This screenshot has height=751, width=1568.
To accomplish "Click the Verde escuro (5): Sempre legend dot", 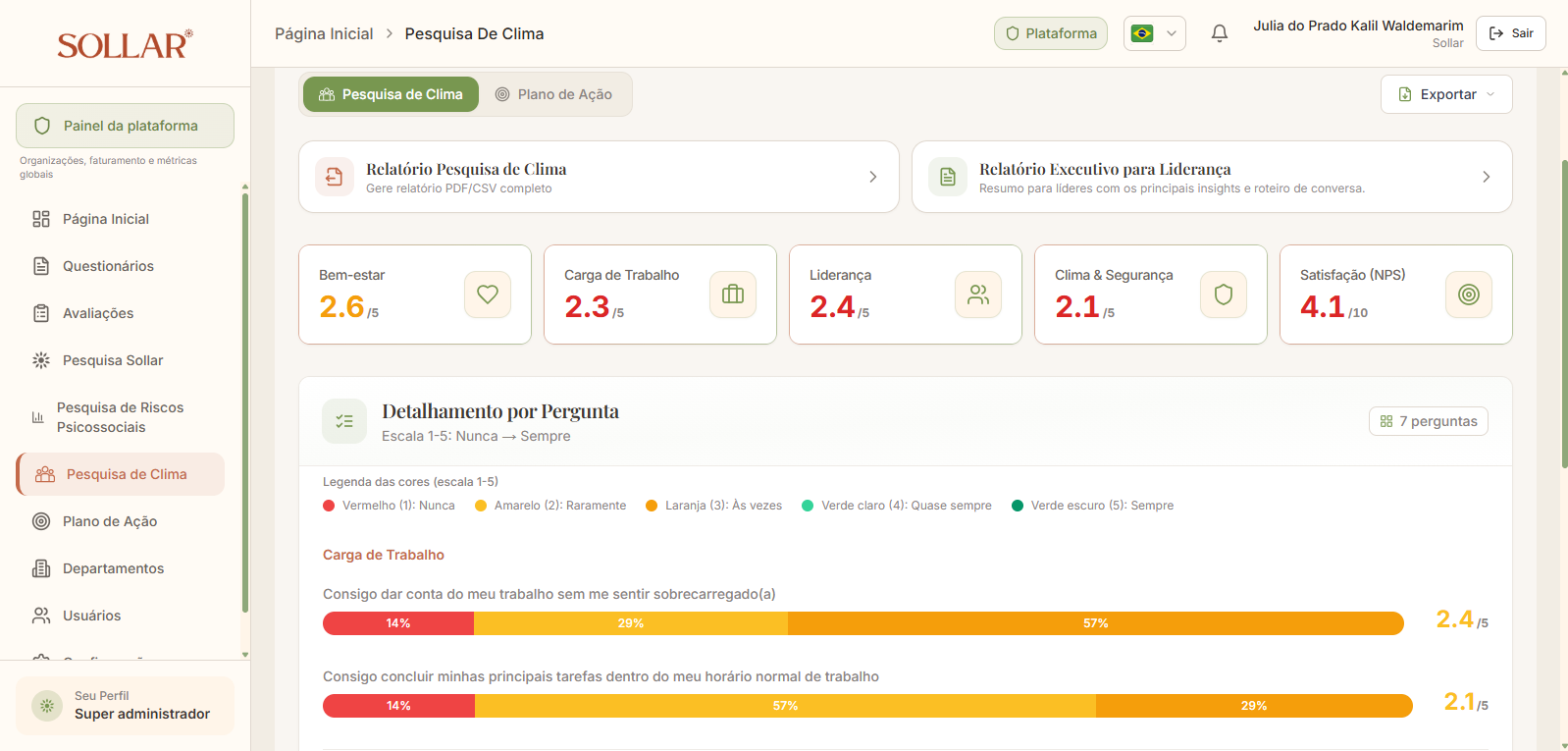I will pos(1018,506).
